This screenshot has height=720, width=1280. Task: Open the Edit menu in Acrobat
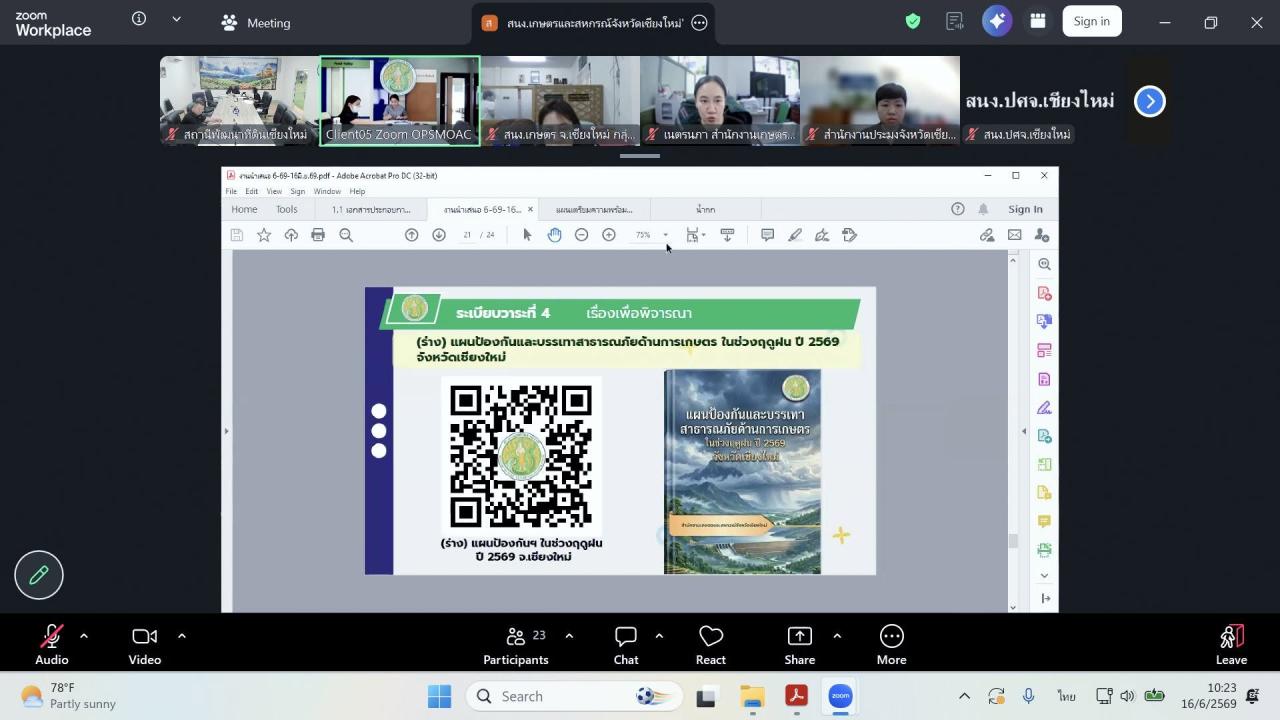(x=252, y=191)
